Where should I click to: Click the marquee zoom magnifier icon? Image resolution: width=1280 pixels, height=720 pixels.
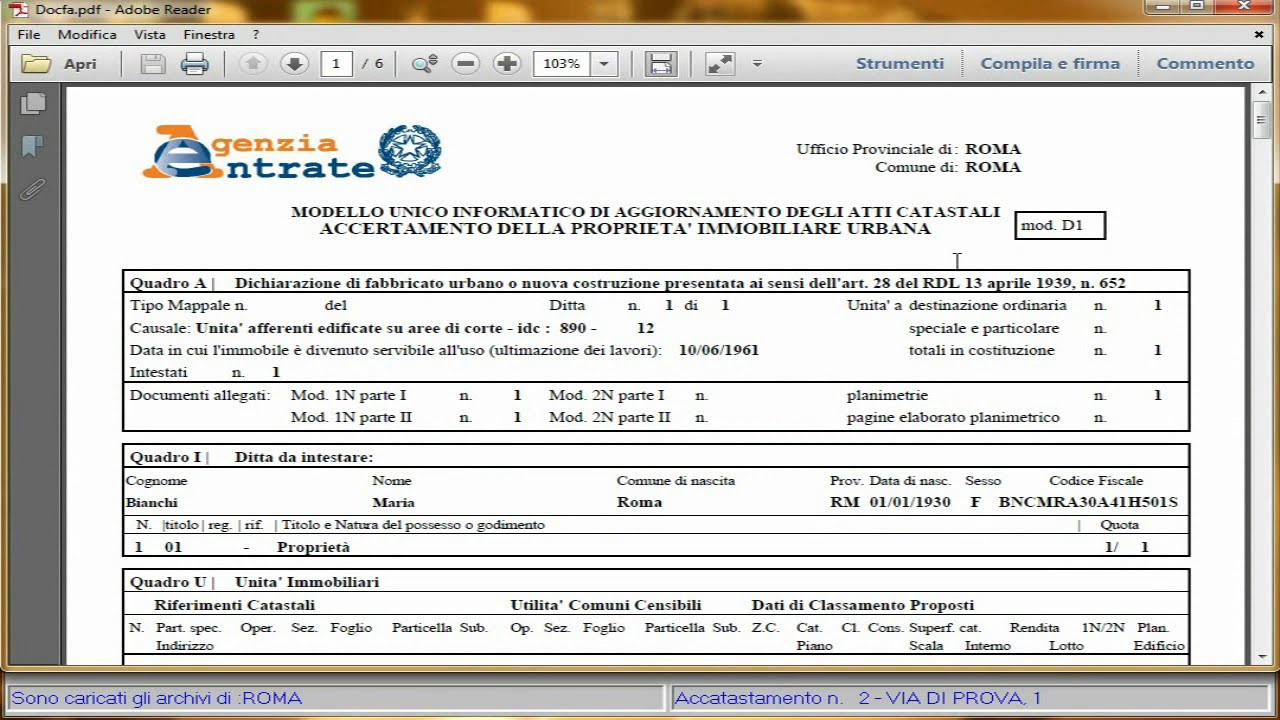pyautogui.click(x=425, y=64)
